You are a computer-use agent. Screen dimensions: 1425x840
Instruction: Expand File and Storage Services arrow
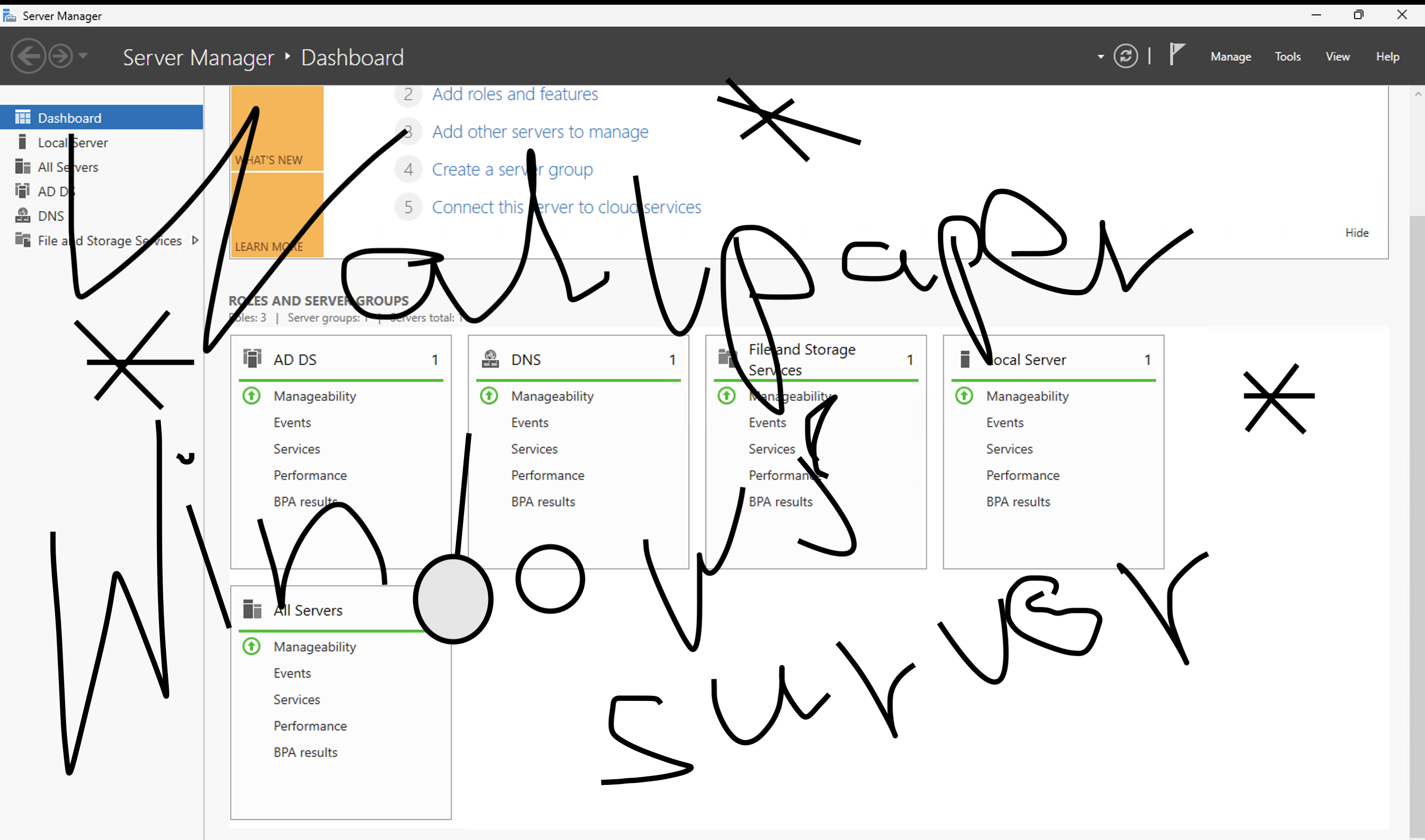tap(195, 240)
